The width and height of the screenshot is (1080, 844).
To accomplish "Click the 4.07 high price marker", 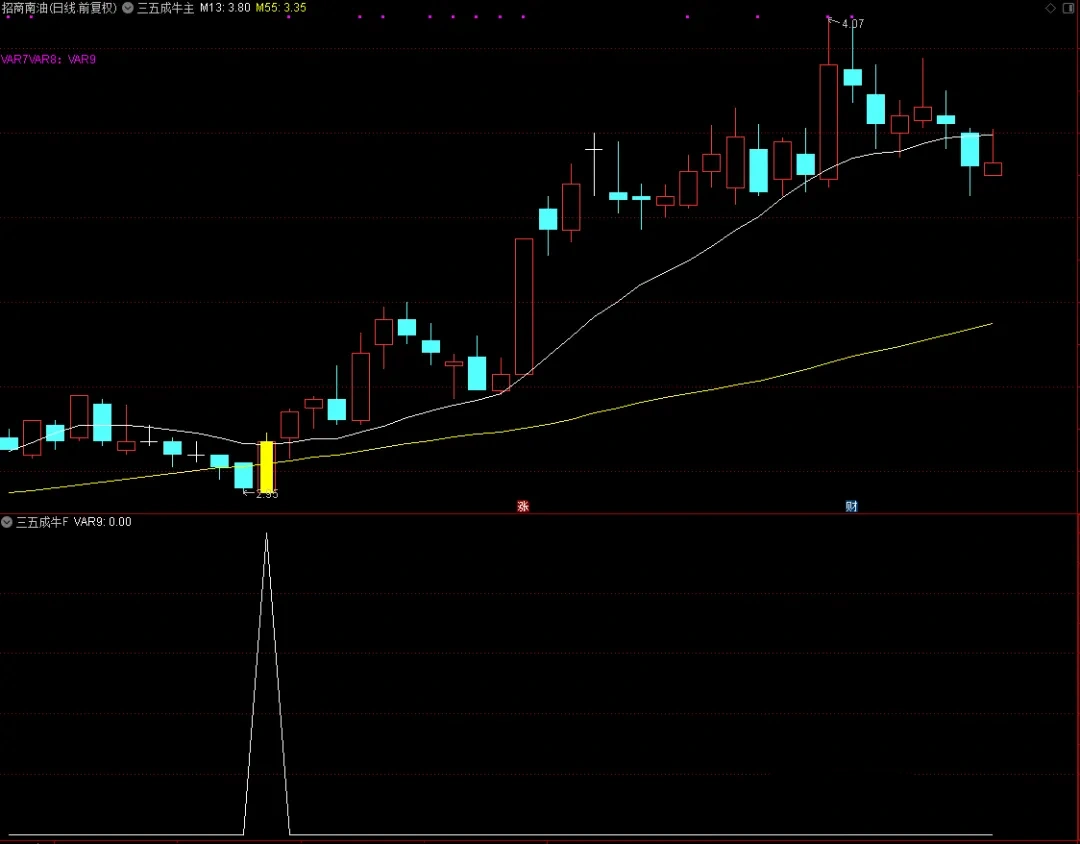I will [852, 24].
